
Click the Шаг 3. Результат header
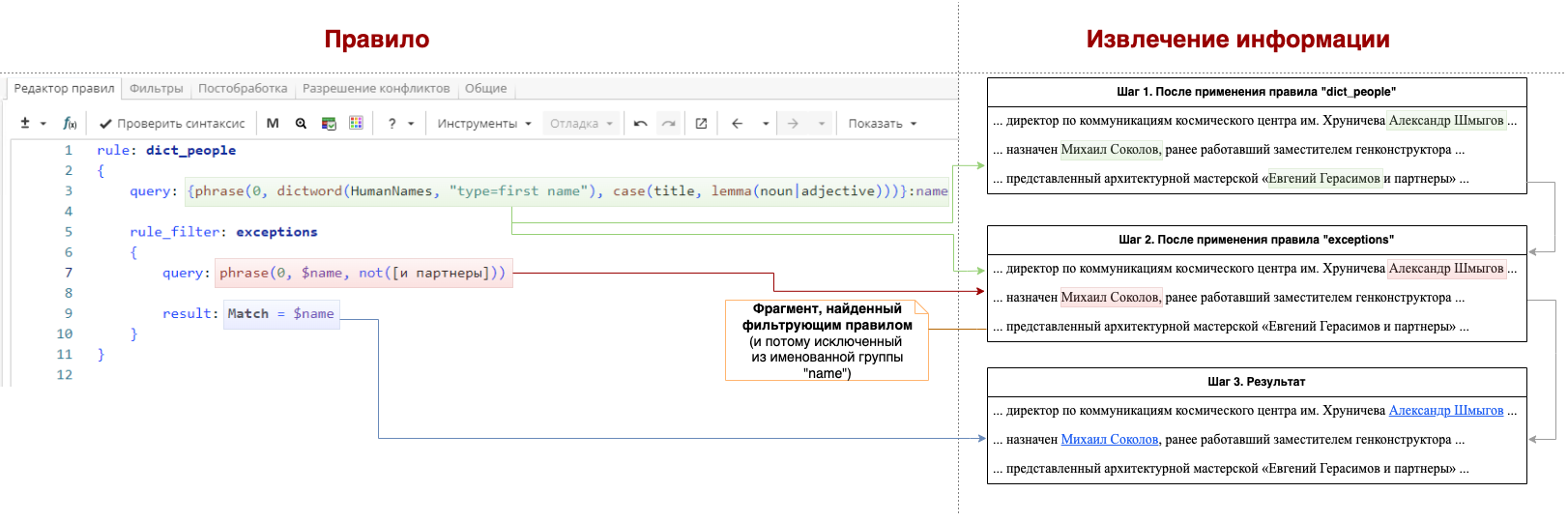(x=1256, y=382)
